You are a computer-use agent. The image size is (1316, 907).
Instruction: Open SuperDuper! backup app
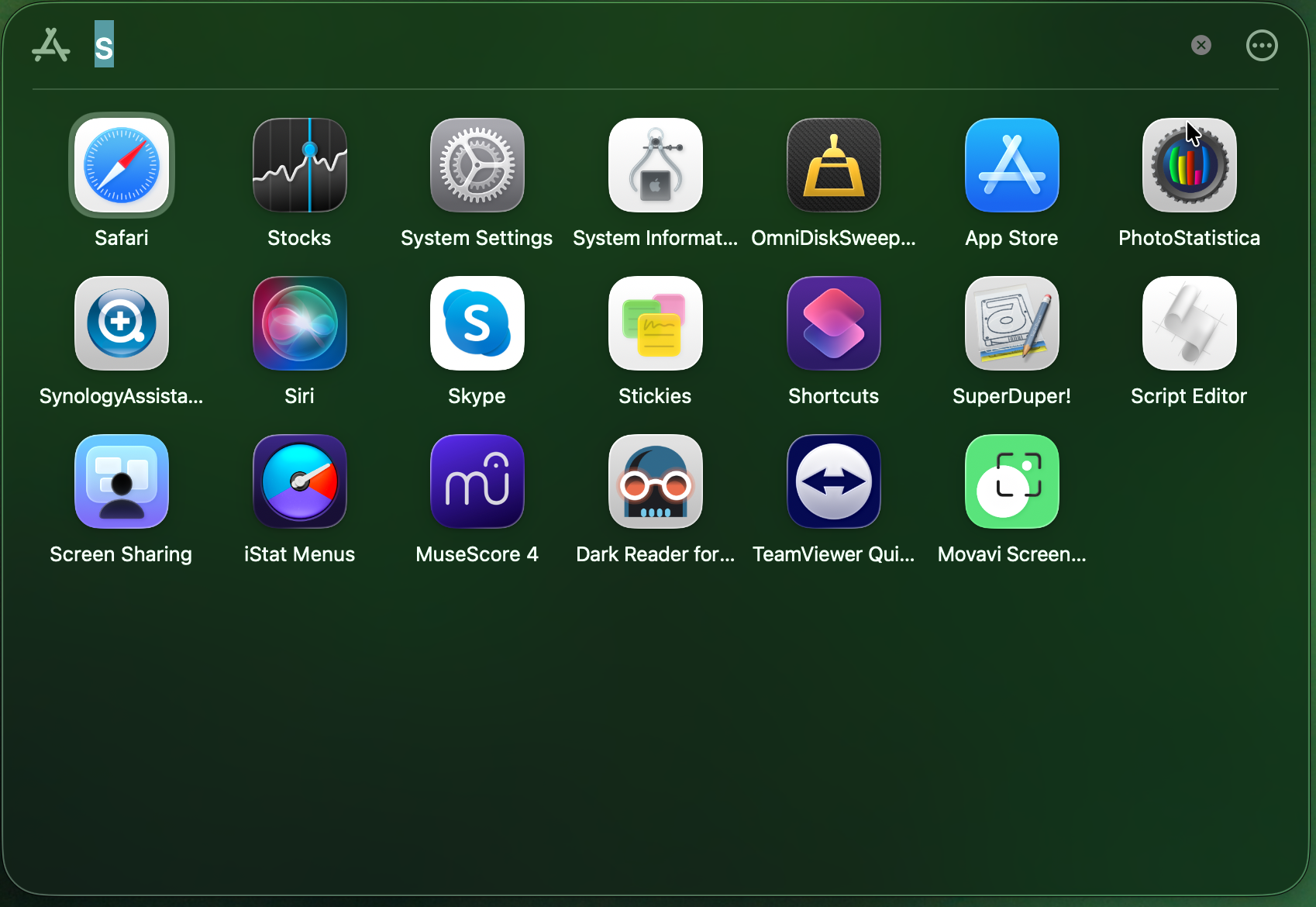click(1012, 323)
